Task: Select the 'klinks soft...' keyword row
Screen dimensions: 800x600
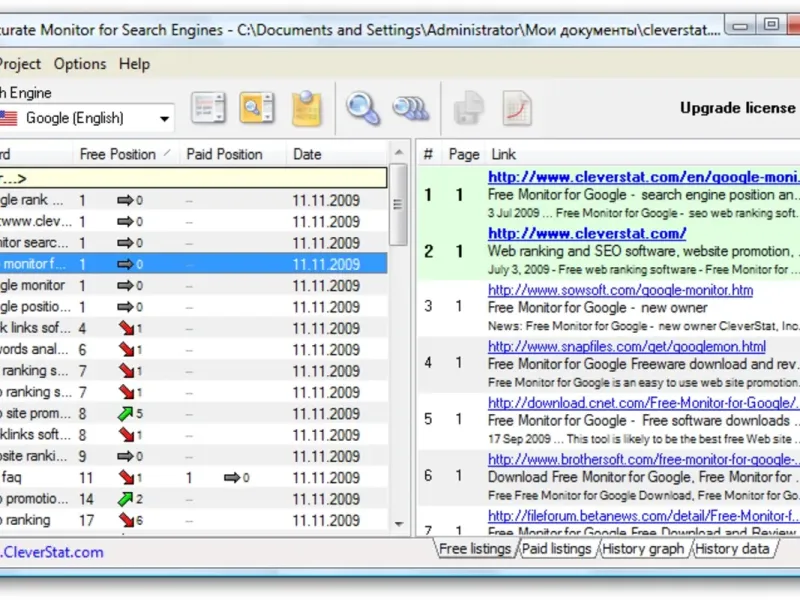Action: 194,435
